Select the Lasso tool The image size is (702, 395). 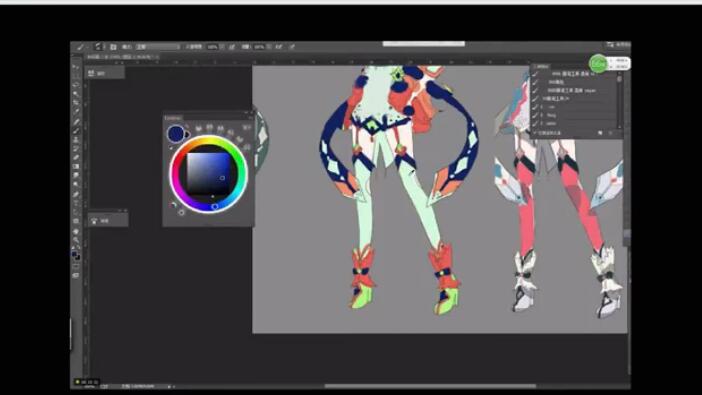pos(76,85)
